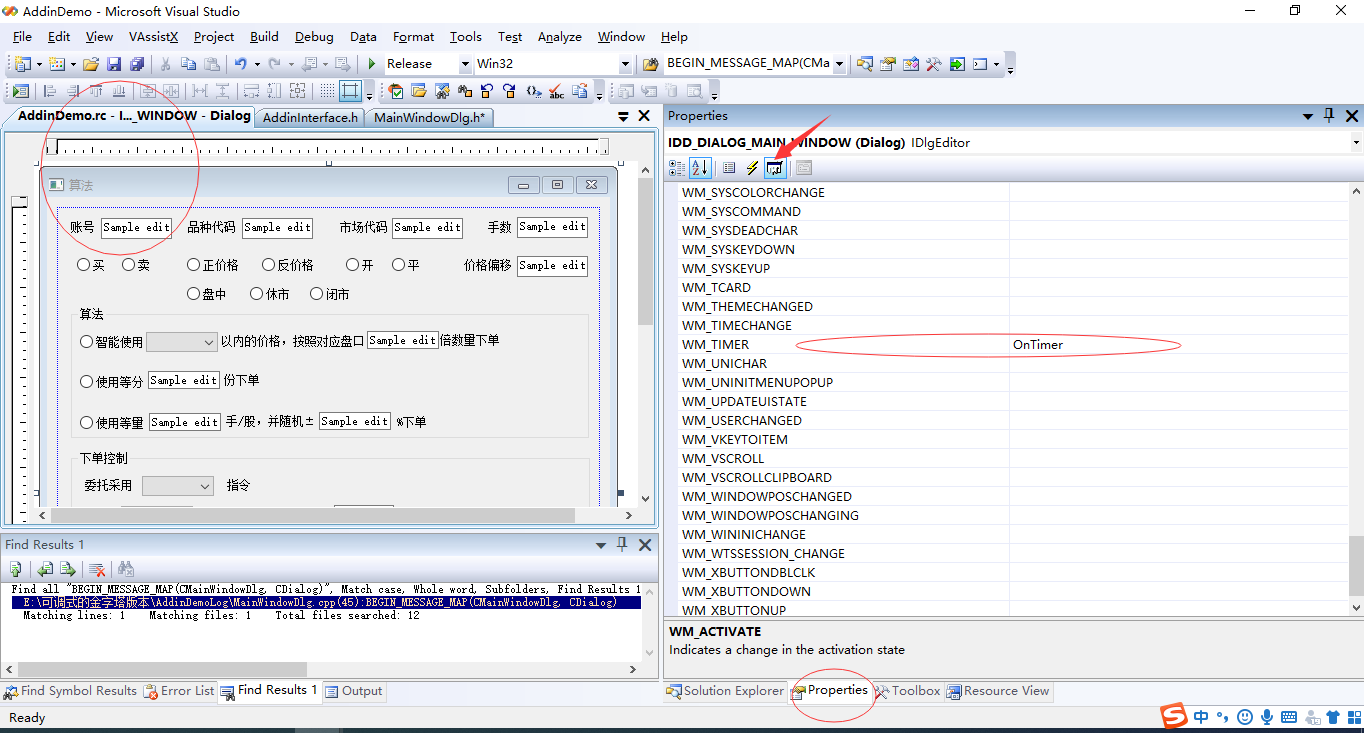Open the editor active files list arrow
Image resolution: width=1364 pixels, height=733 pixels.
point(623,117)
